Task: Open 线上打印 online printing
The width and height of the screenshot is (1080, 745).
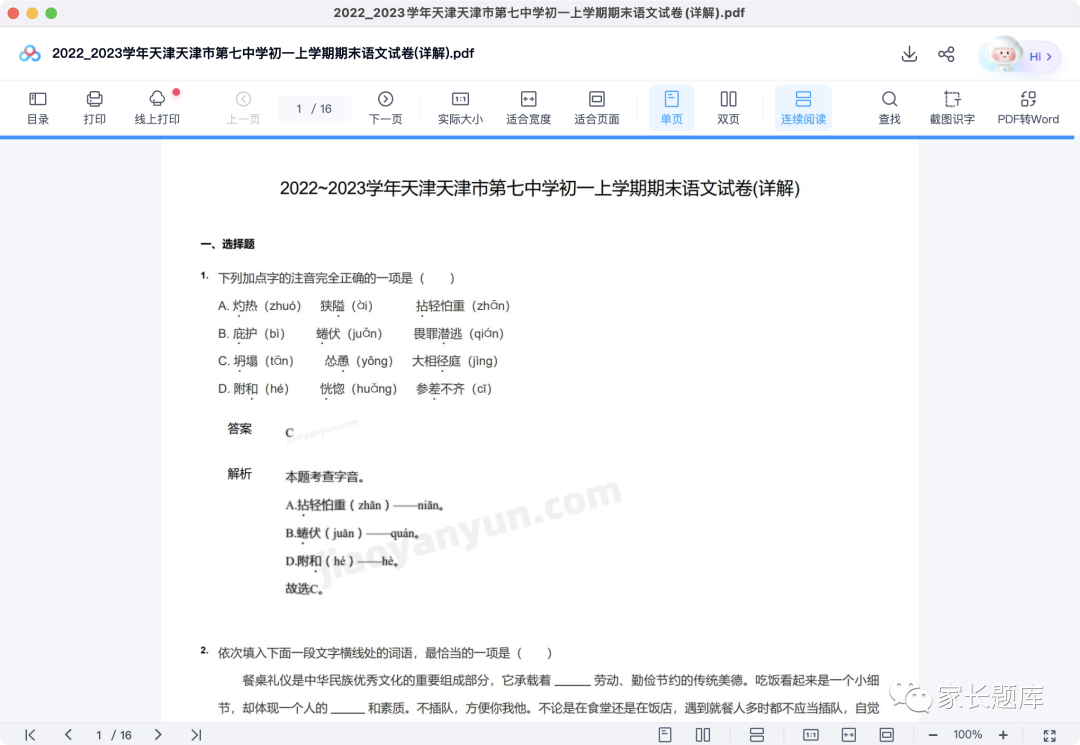Action: [x=157, y=108]
